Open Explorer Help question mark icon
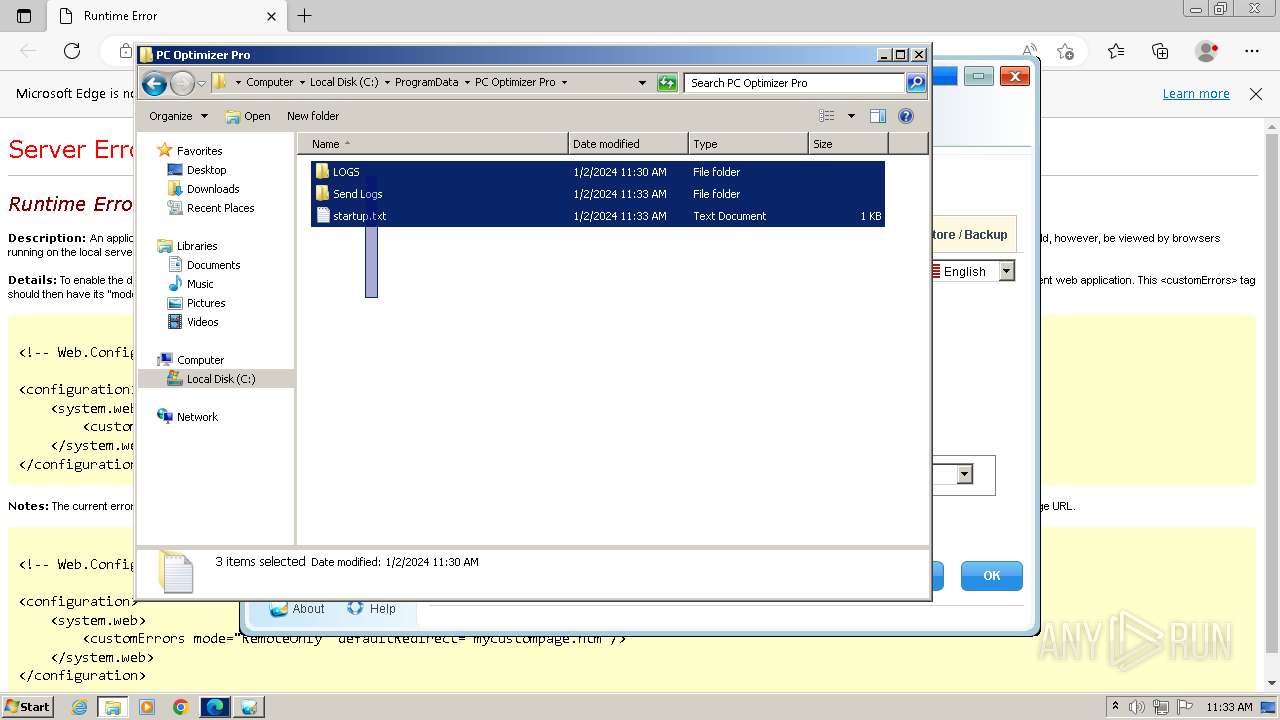Screen dimensions: 1280x720 (x=906, y=116)
